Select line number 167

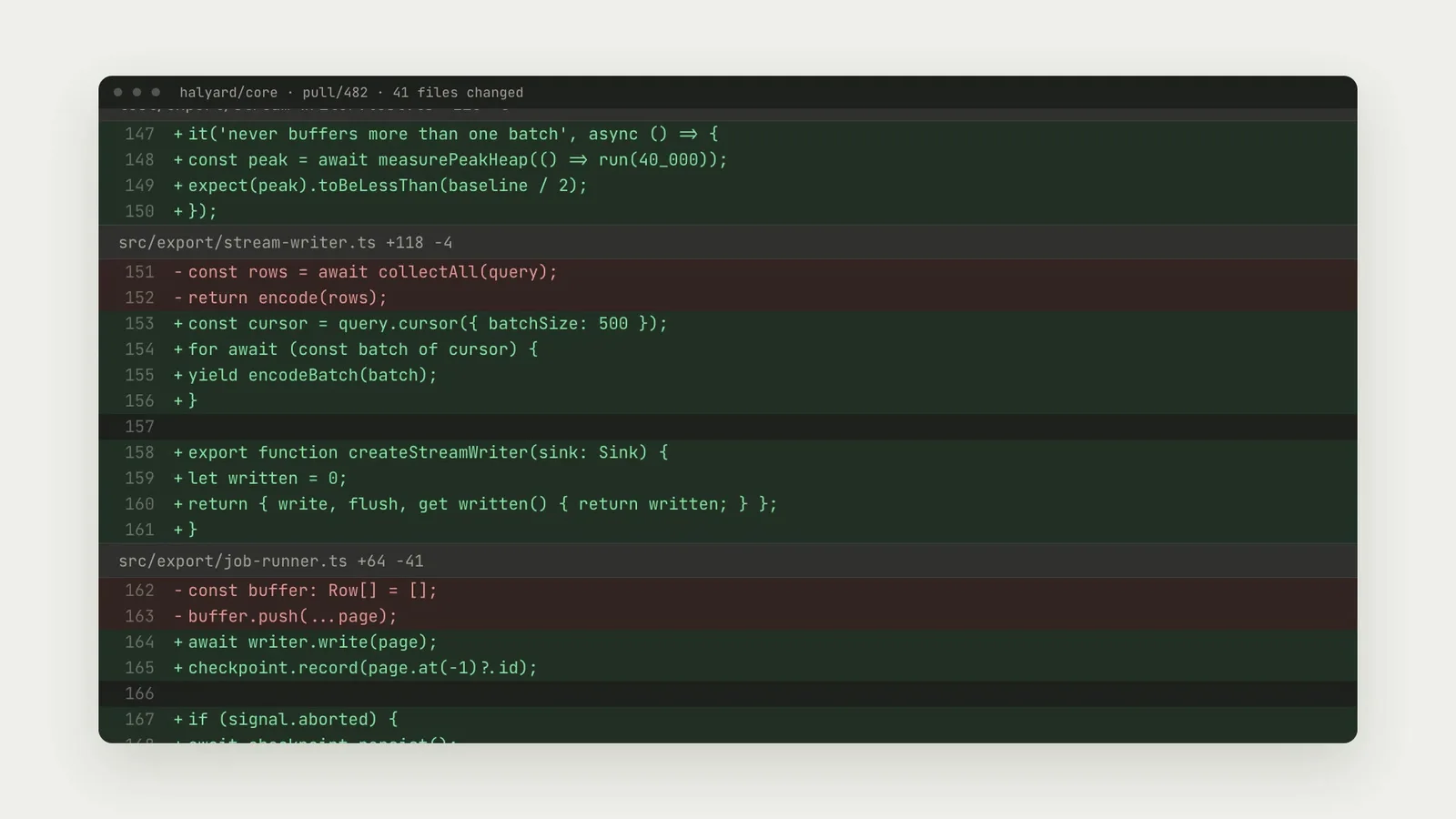[139, 719]
